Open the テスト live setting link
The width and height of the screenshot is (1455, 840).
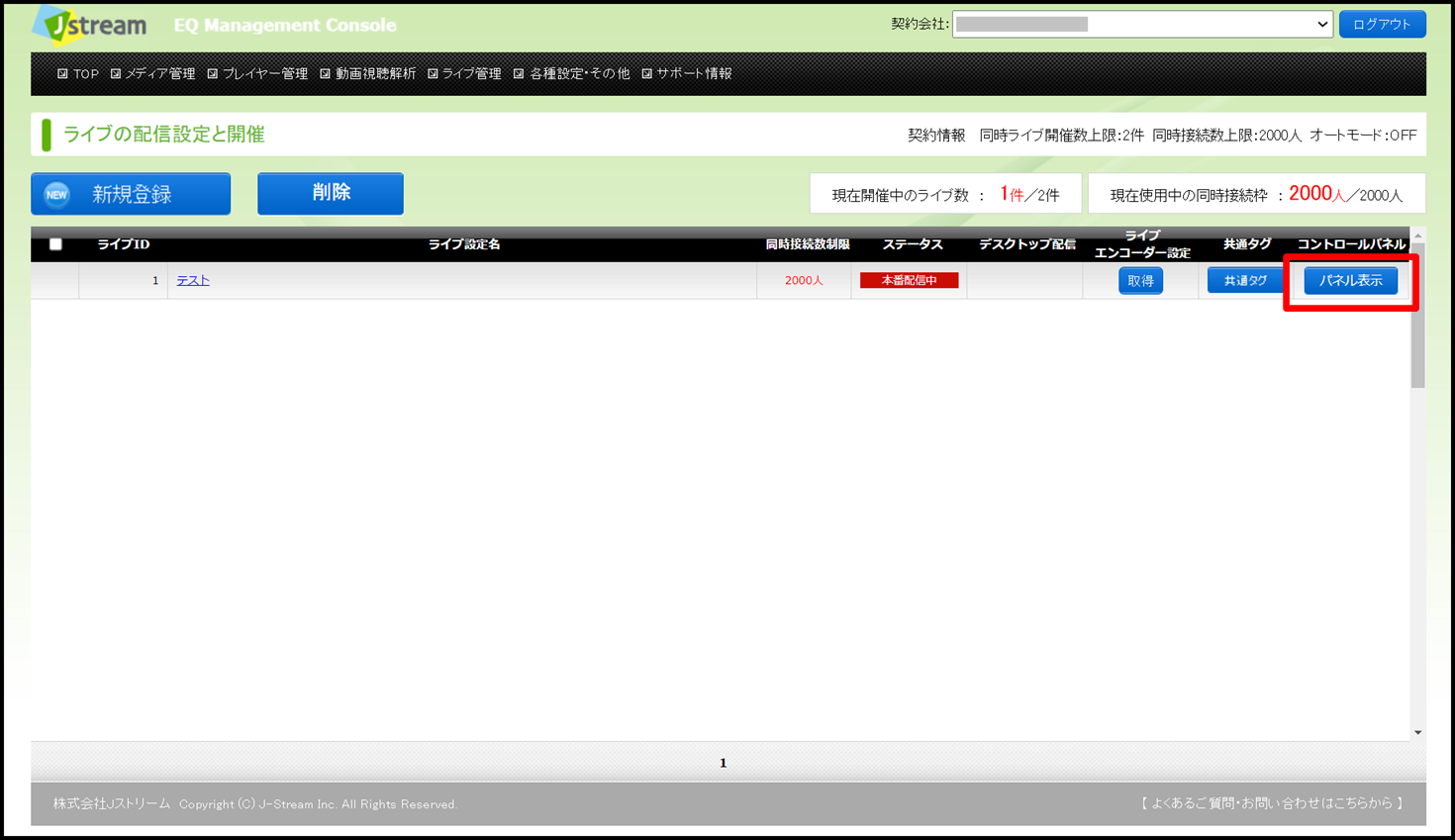[x=193, y=281]
